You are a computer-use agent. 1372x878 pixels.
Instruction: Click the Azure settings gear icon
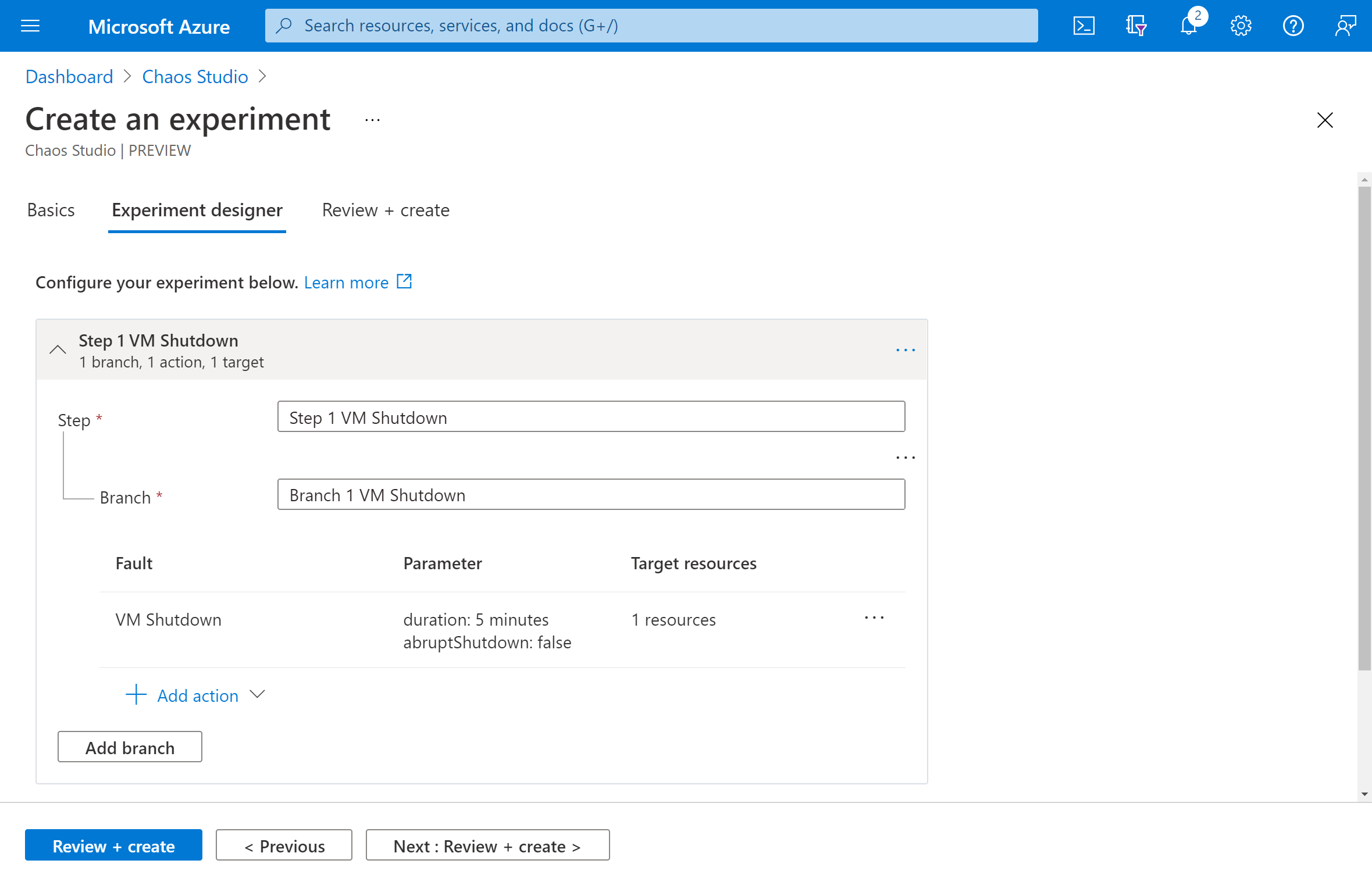point(1241,25)
